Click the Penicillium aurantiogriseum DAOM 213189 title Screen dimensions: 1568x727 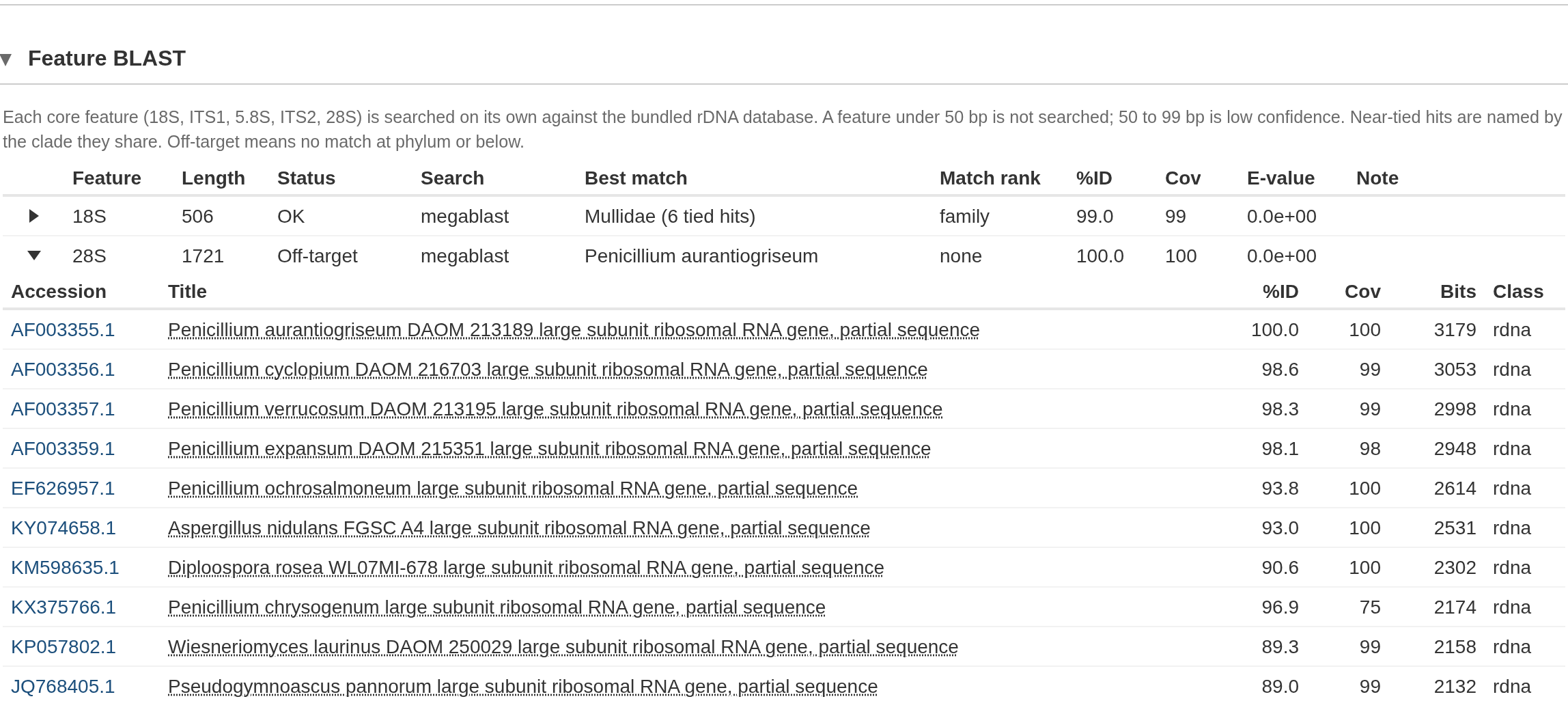574,330
